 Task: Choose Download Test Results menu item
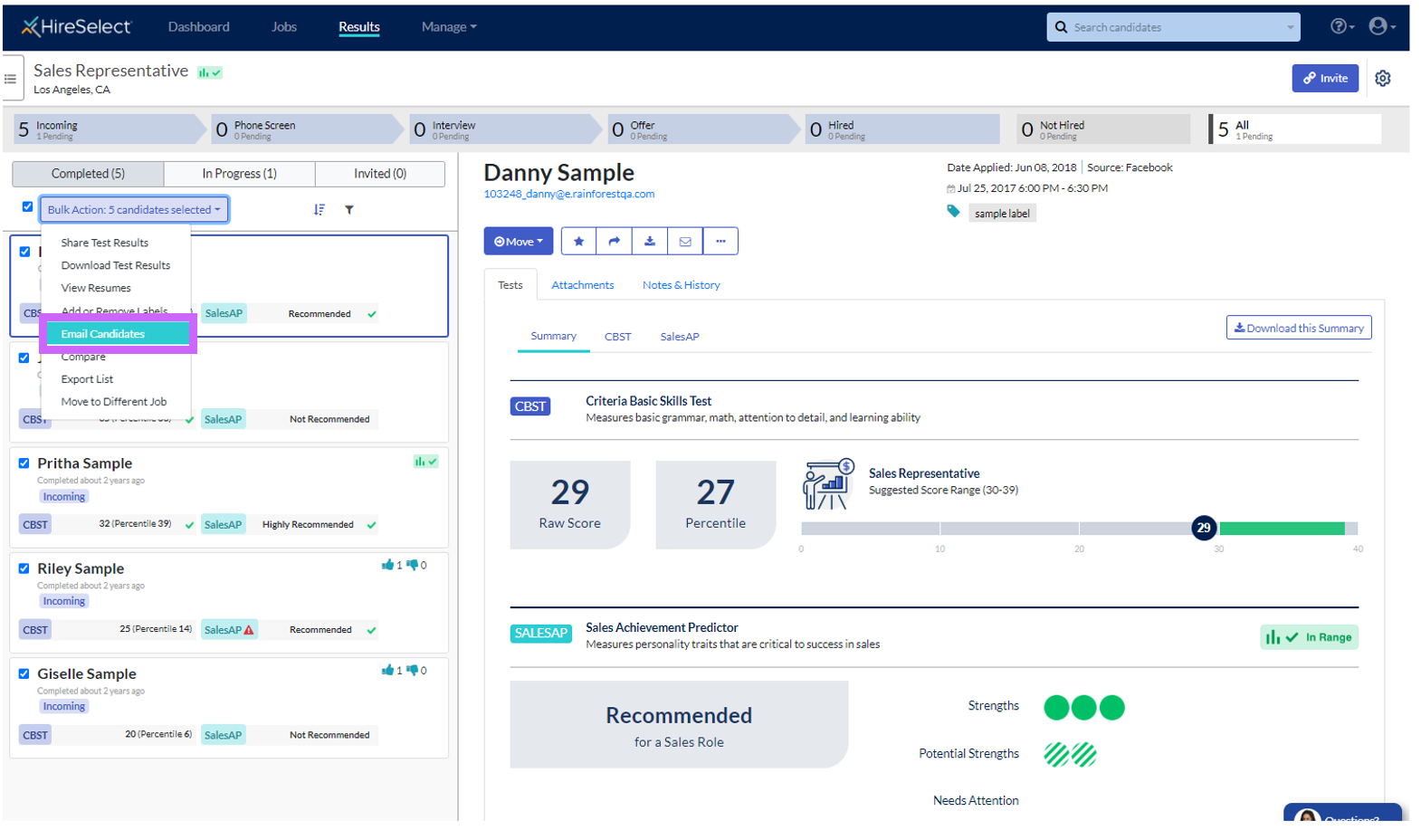pyautogui.click(x=115, y=265)
